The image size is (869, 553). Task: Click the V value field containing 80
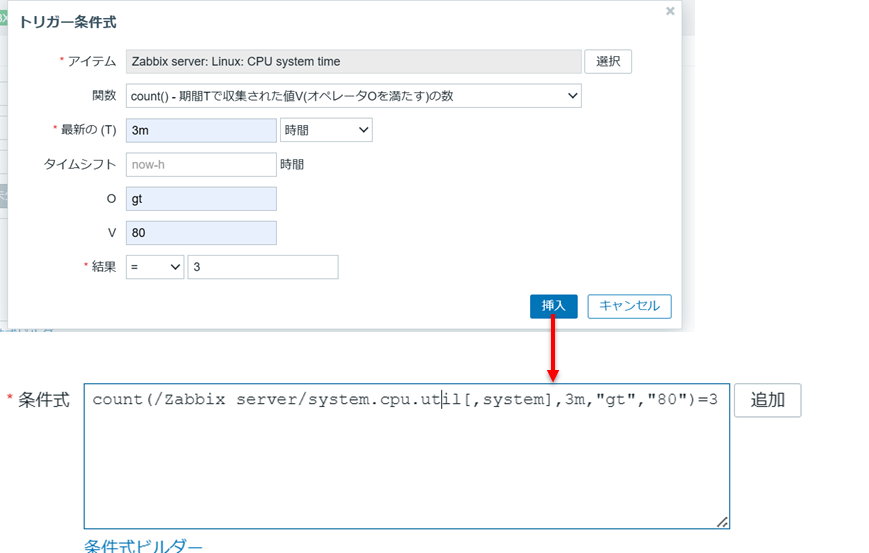(x=201, y=232)
